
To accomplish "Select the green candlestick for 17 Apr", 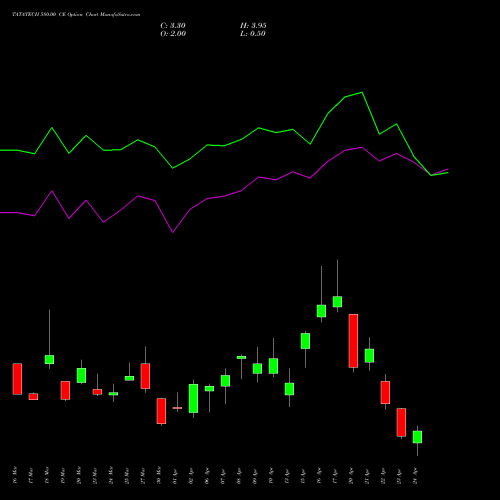I will (337, 302).
